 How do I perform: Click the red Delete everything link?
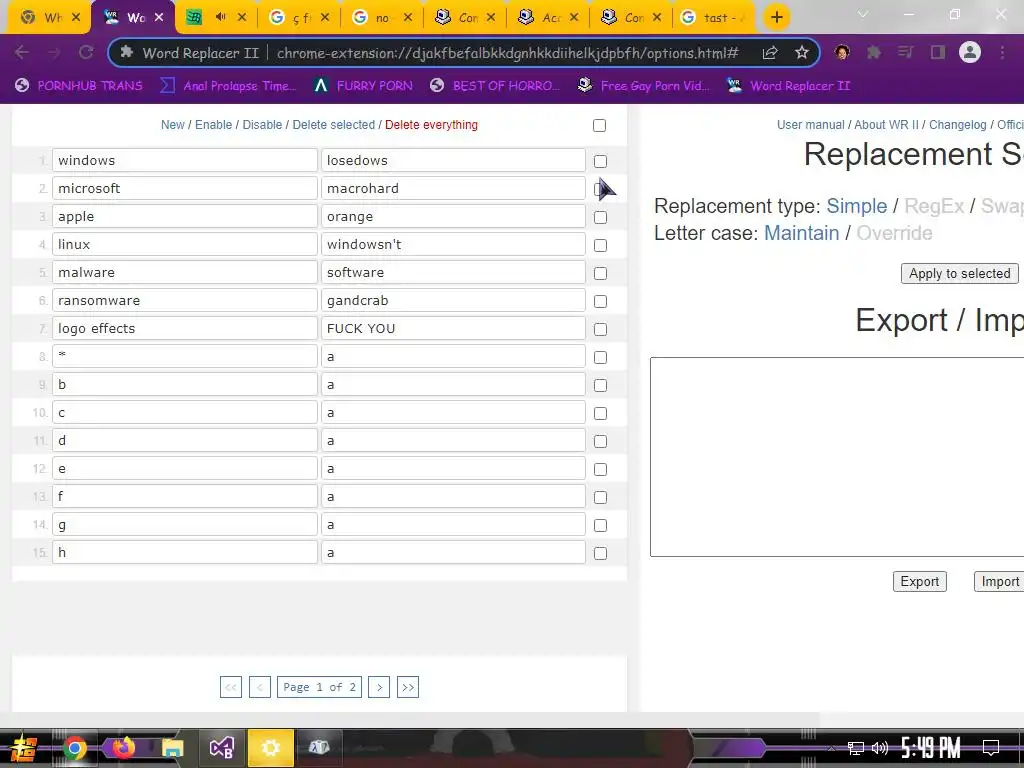point(431,125)
